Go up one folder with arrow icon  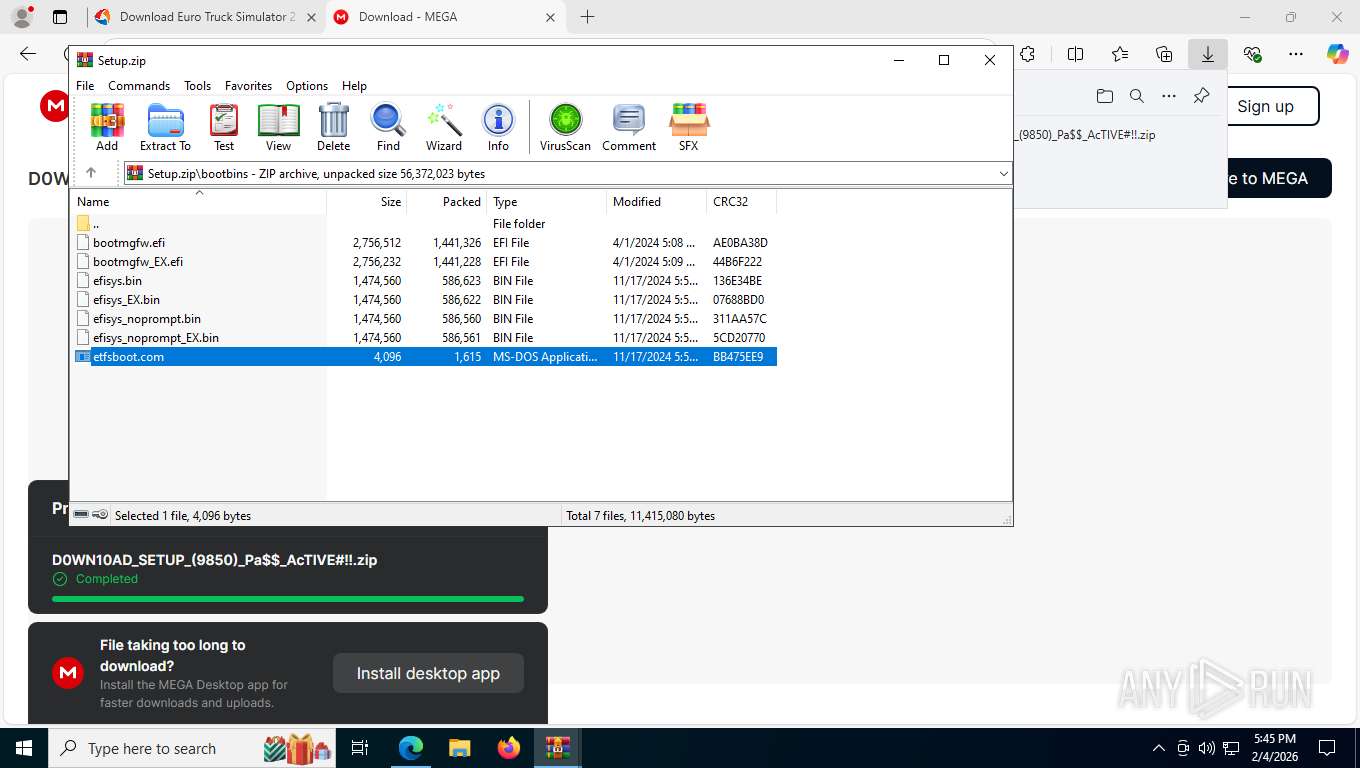tap(91, 173)
